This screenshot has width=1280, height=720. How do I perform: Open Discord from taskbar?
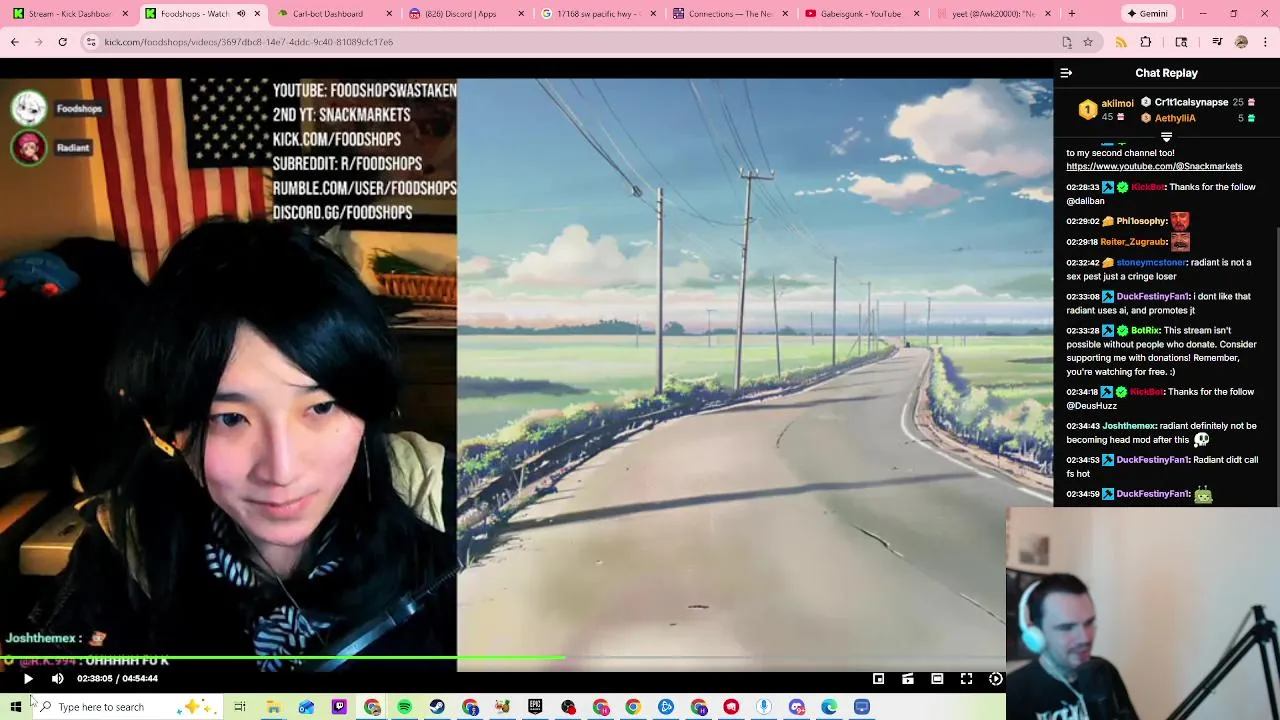(796, 707)
